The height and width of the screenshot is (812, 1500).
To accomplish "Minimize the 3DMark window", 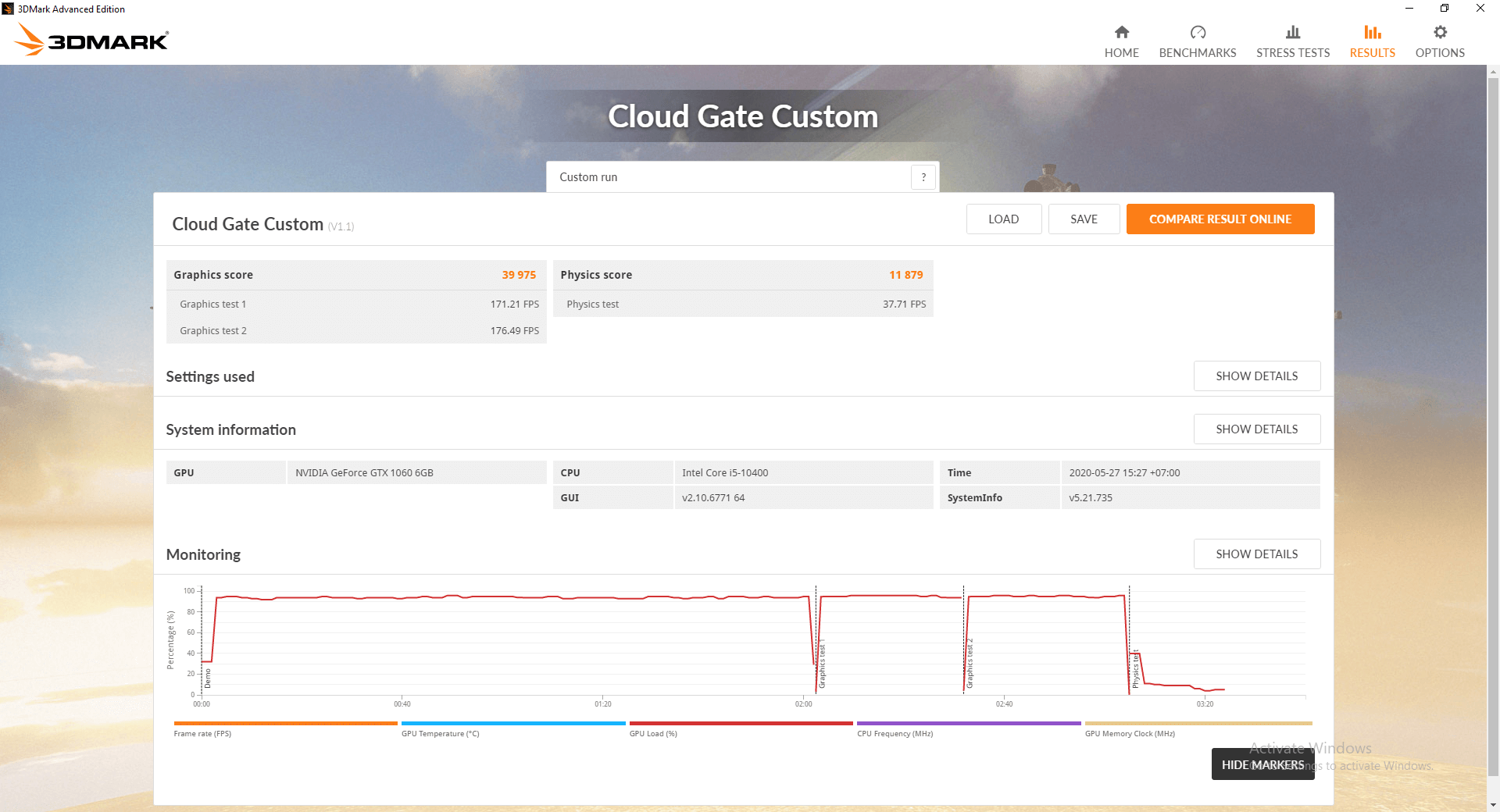I will click(x=1409, y=9).
